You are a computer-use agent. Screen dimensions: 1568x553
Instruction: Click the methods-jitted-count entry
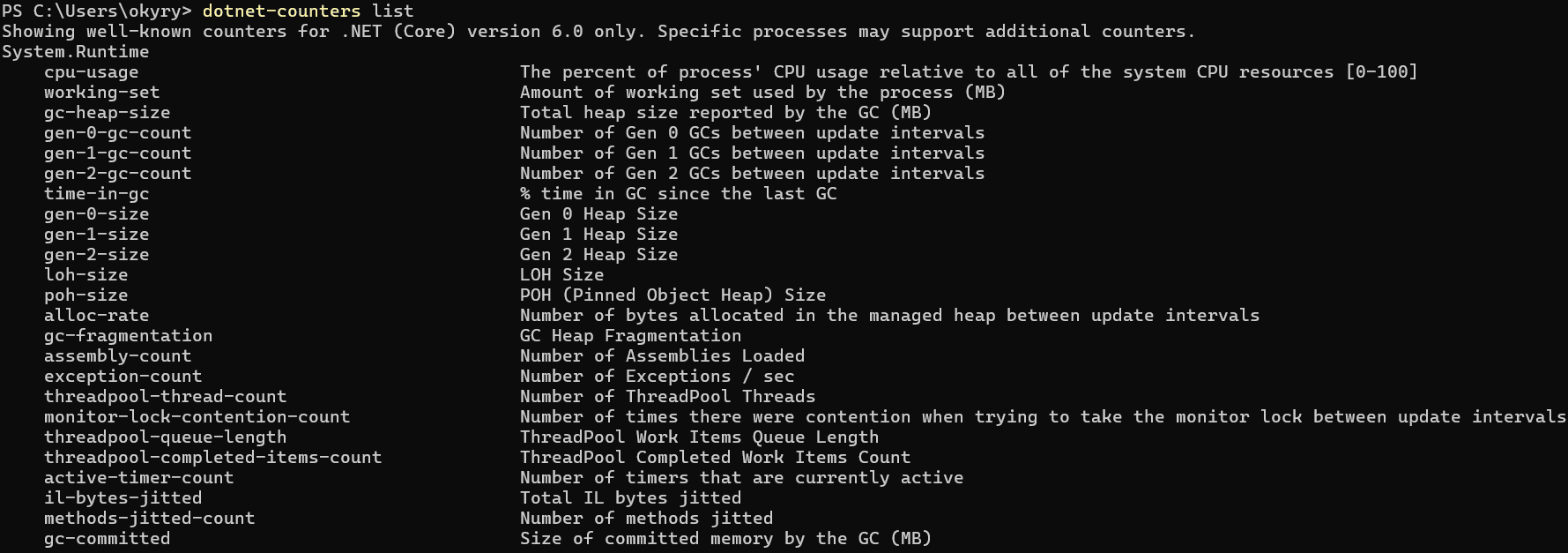click(x=150, y=519)
